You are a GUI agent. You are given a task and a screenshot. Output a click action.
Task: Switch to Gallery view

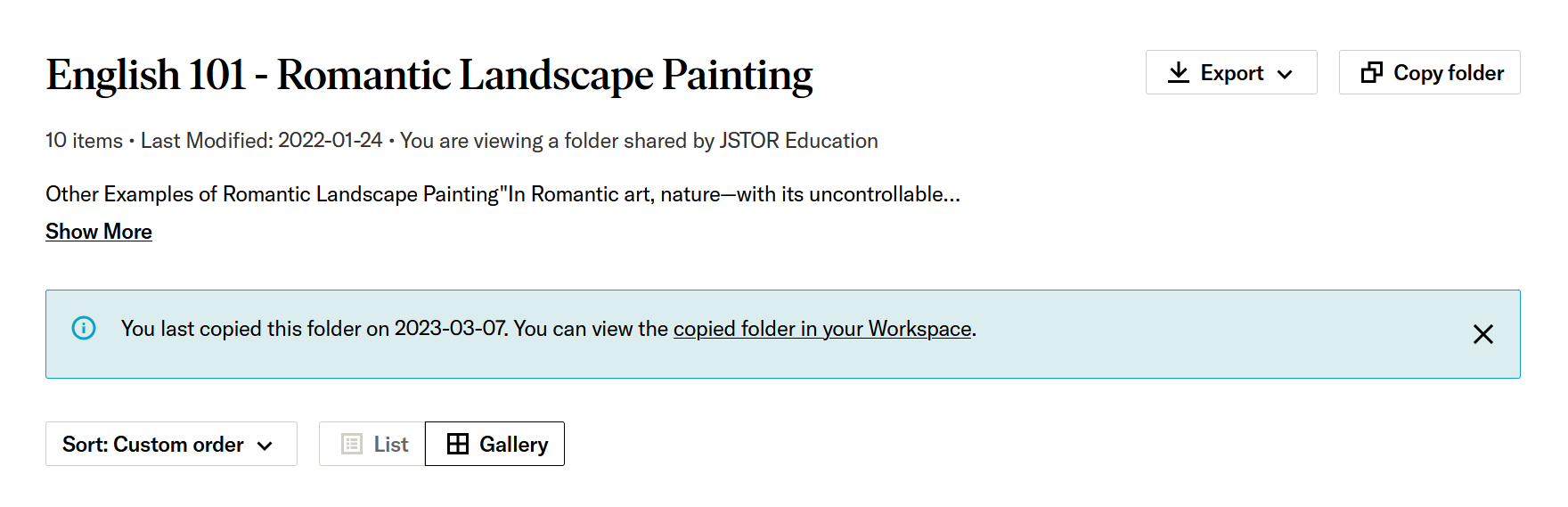click(495, 444)
